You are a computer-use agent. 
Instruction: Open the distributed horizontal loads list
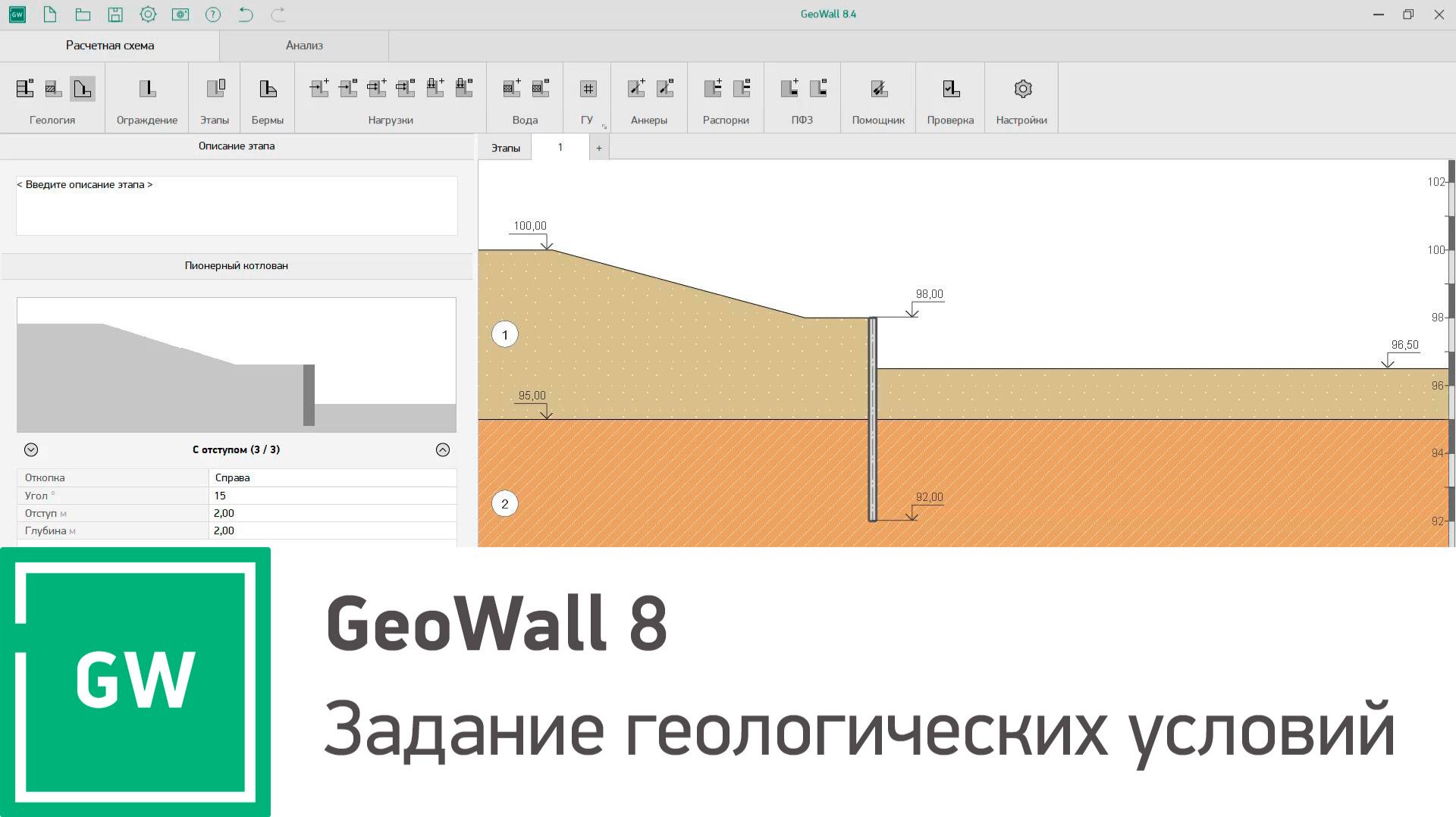[406, 89]
